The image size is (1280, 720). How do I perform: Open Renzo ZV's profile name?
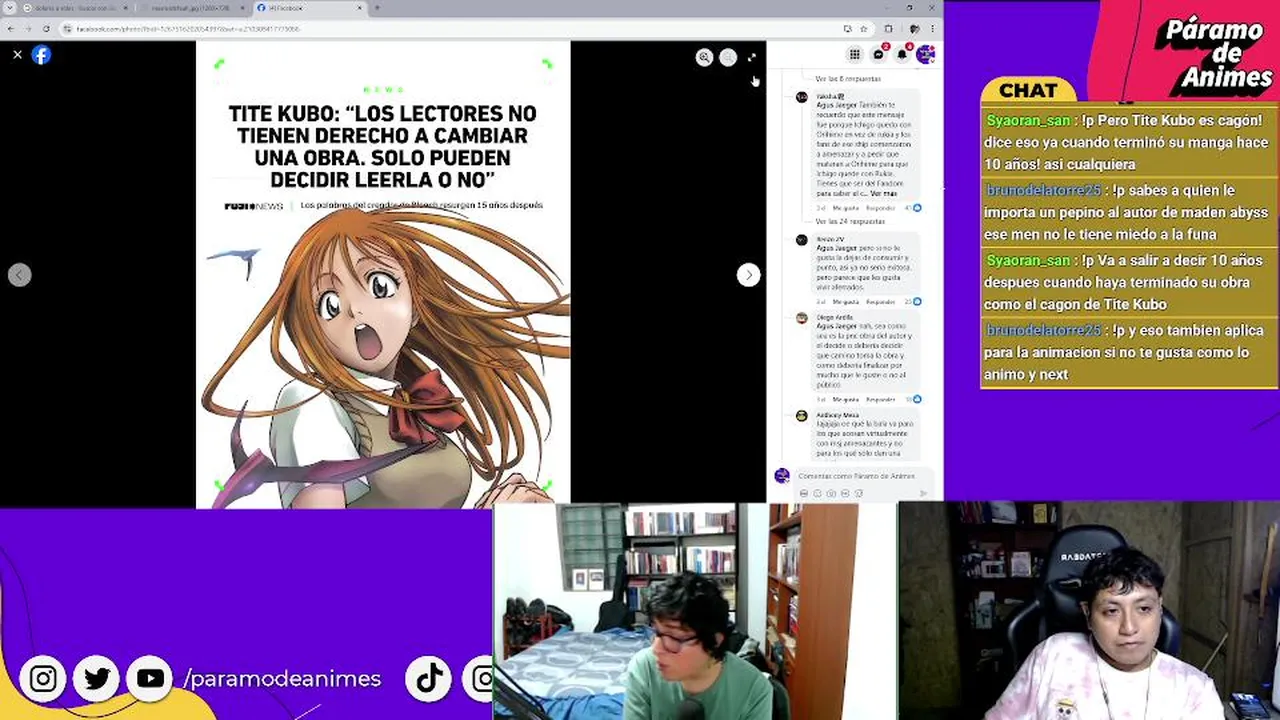830,239
